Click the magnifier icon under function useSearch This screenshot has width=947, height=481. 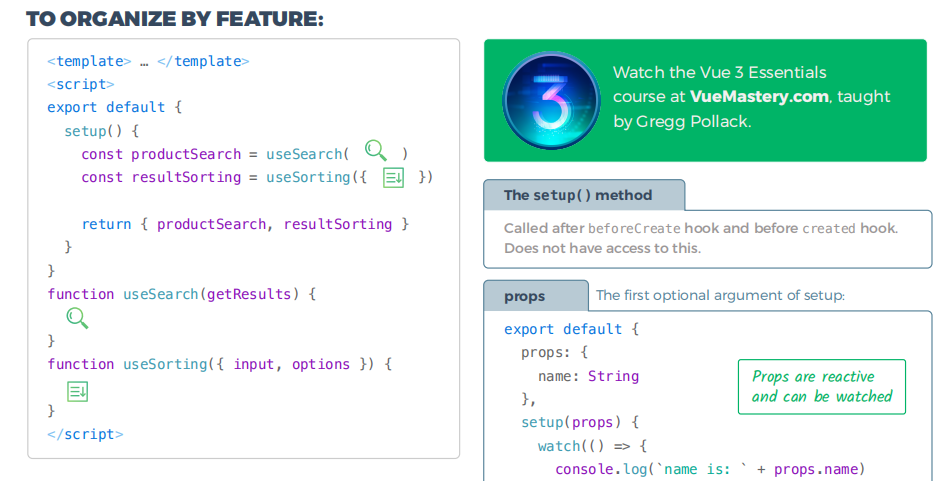pos(77,318)
